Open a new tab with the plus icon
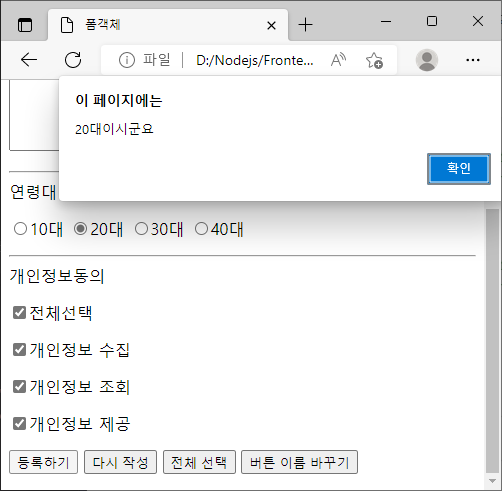Image resolution: width=502 pixels, height=491 pixels. (305, 25)
